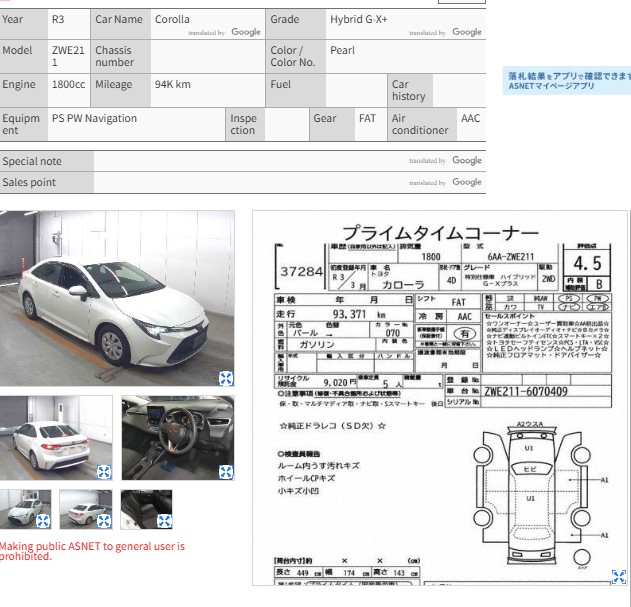This screenshot has height=607, width=631.
Task: Enlarge the auction inspection sheet image
Action: (619, 576)
